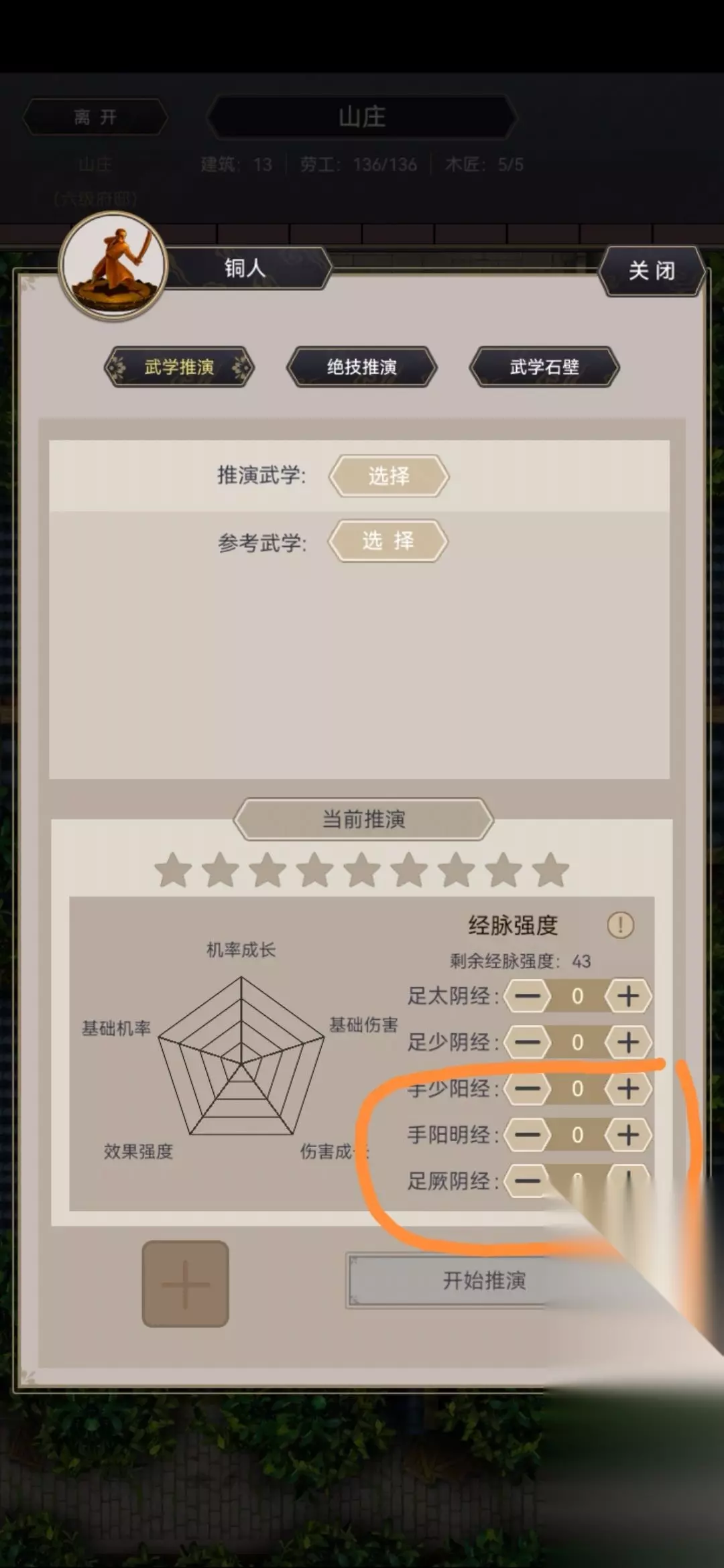Screen dimensions: 724x1568
Task: Decrease 手阳明经 with minus button
Action: (528, 1134)
